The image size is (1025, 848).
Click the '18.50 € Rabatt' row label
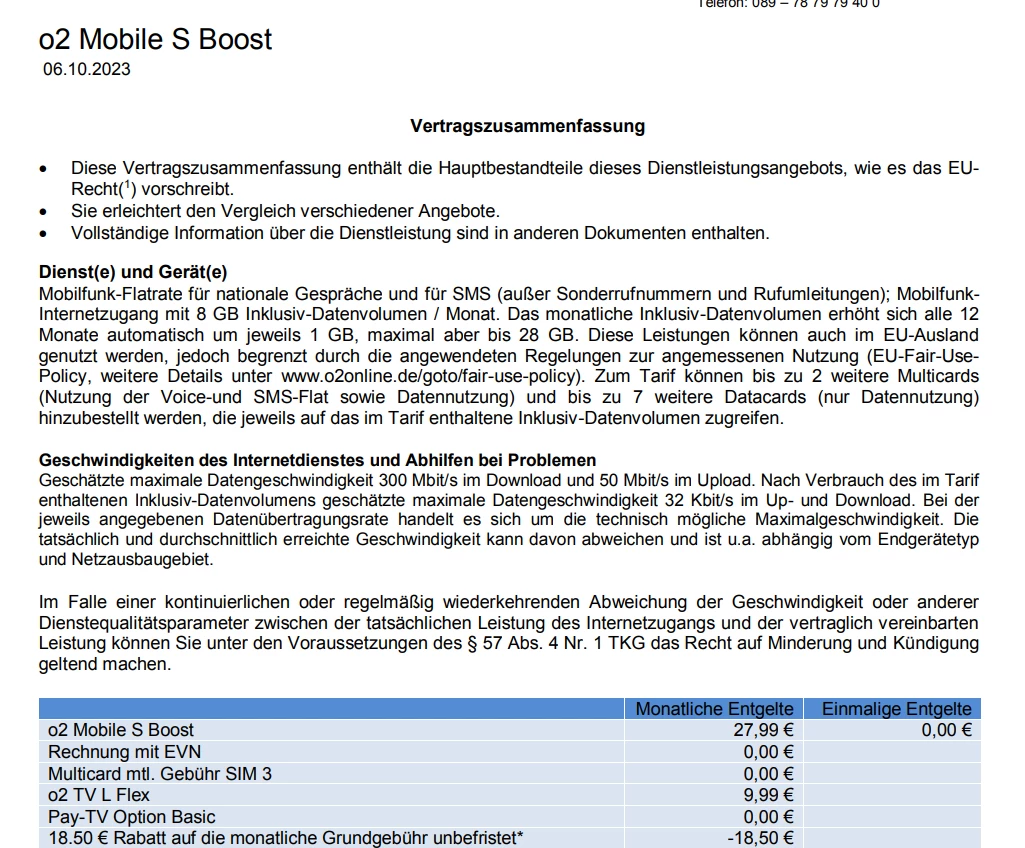tap(286, 838)
